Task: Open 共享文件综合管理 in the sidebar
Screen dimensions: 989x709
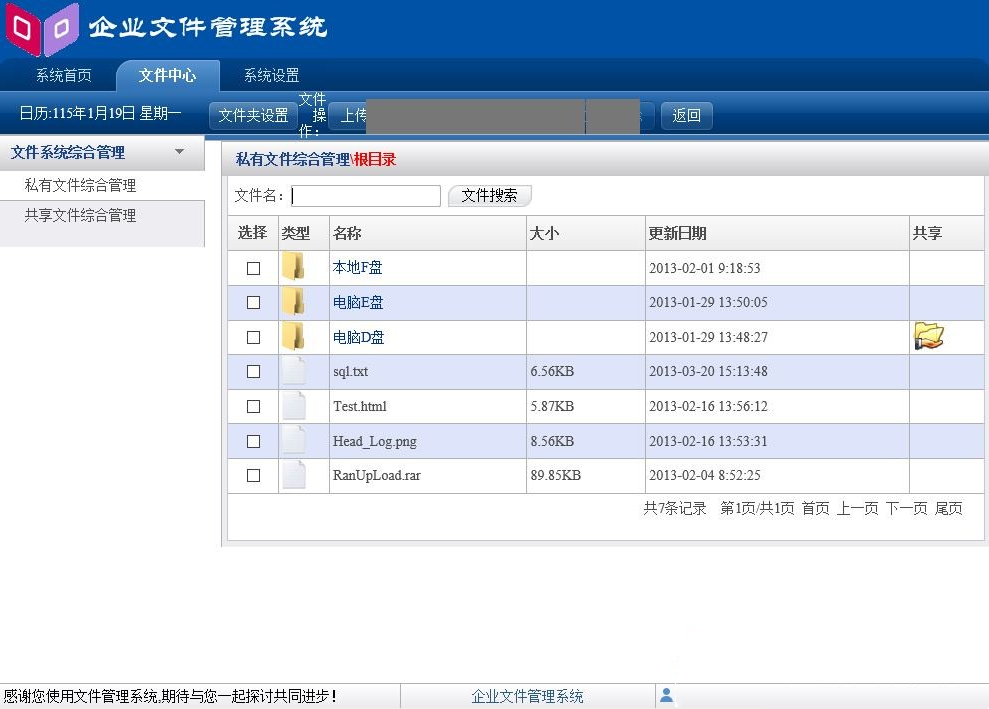Action: pos(80,216)
